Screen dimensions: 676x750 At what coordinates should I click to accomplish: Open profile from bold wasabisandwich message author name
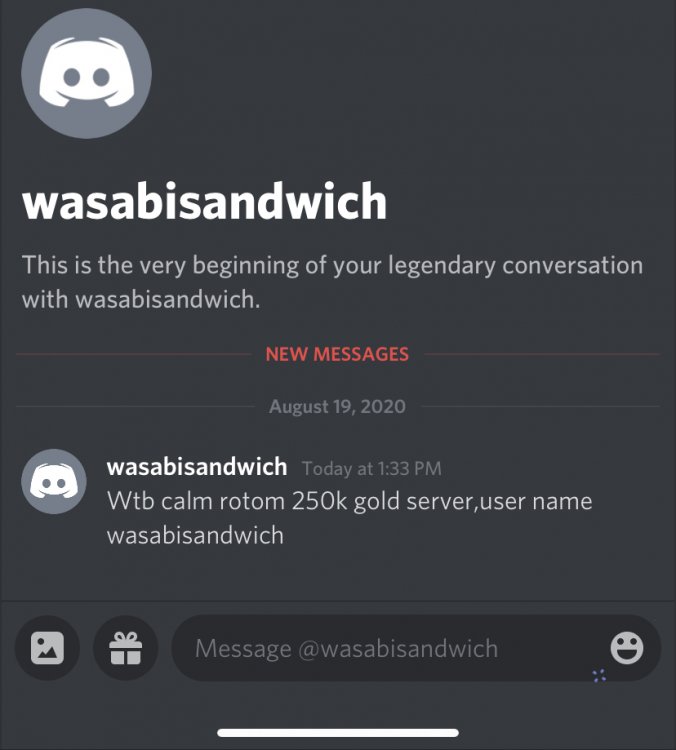click(197, 467)
